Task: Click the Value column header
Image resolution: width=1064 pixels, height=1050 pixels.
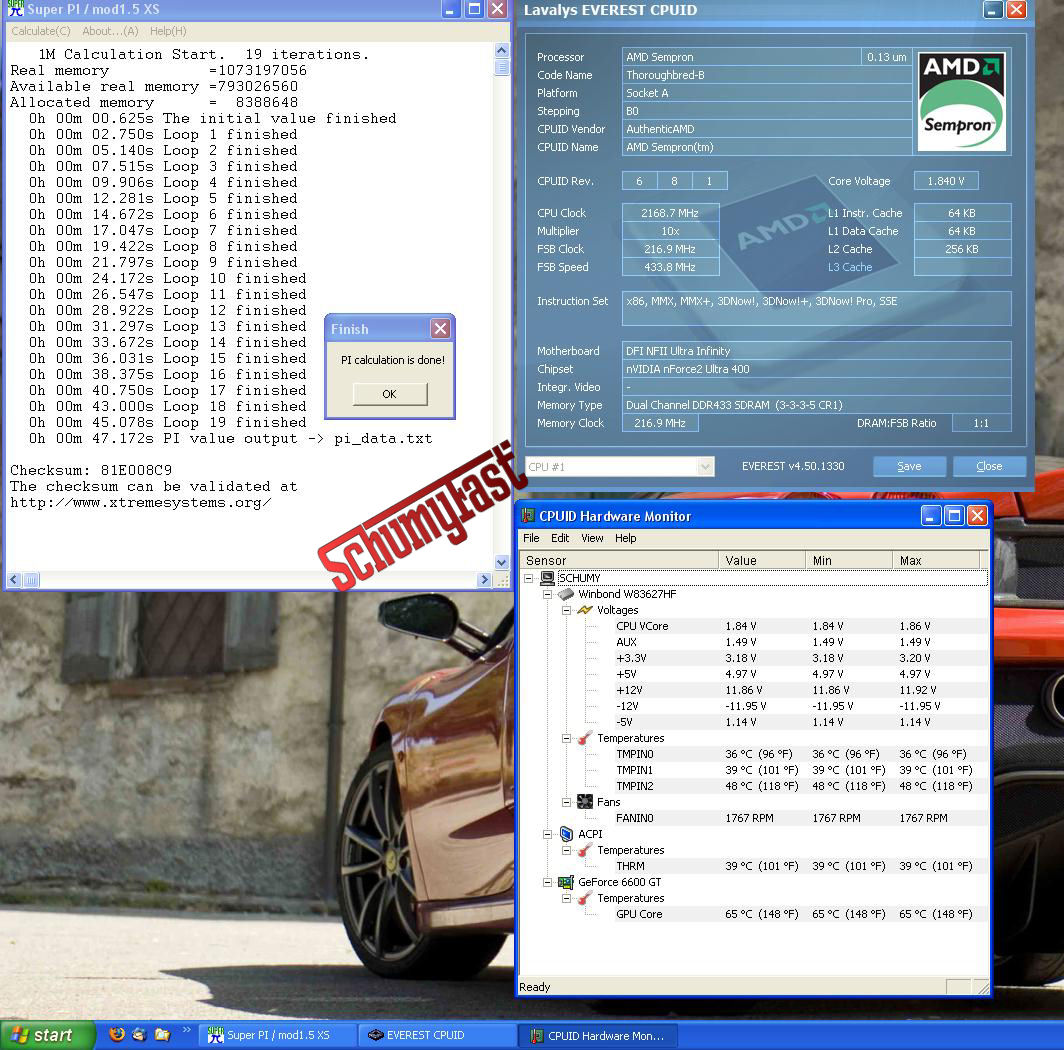Action: (x=762, y=560)
